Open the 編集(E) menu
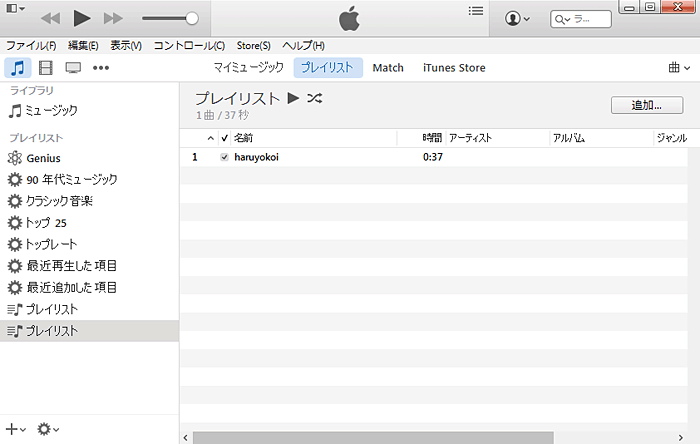 point(83,46)
